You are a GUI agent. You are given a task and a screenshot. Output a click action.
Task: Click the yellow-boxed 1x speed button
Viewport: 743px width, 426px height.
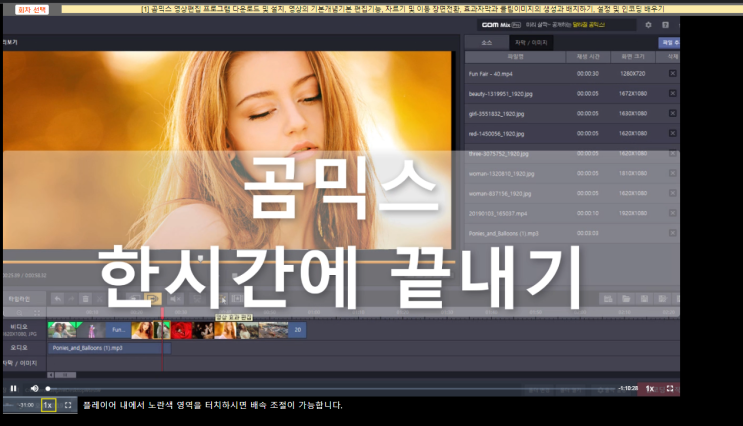tap(48, 405)
